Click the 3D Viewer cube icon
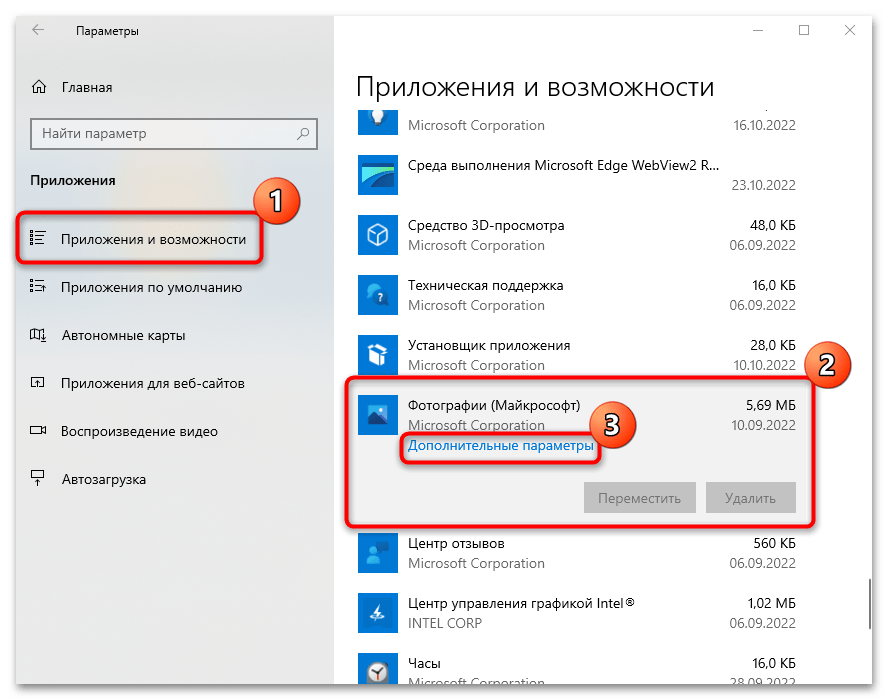The width and height of the screenshot is (888, 700). 378,235
